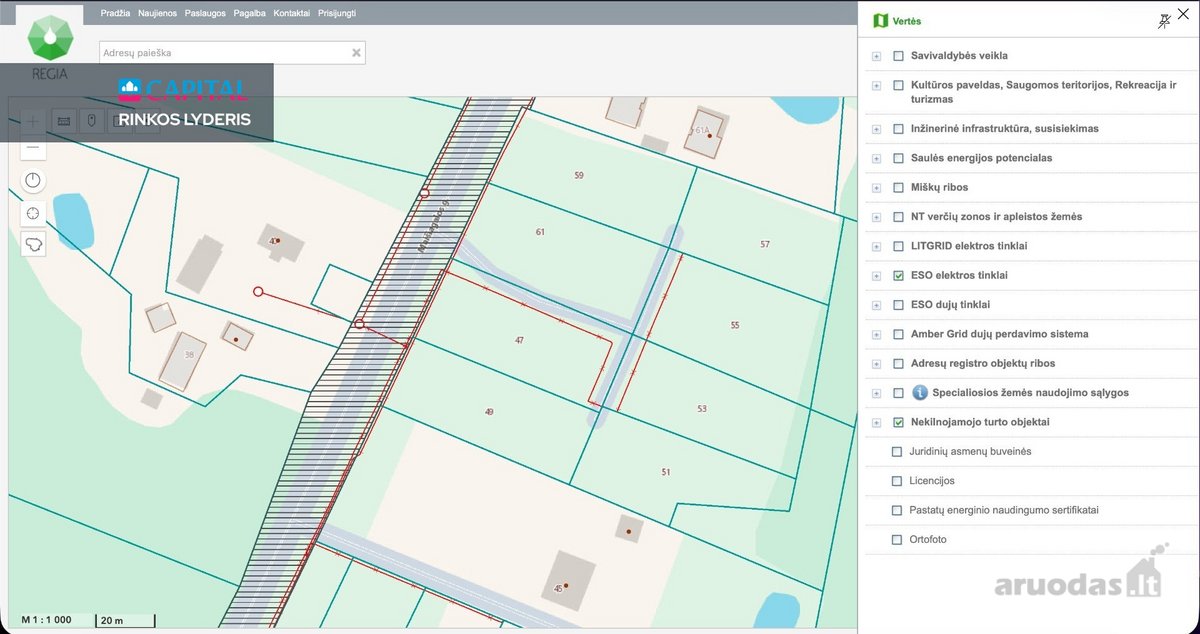The height and width of the screenshot is (634, 1200).
Task: Enable Adresų registro objektų ribos layer
Action: click(898, 363)
